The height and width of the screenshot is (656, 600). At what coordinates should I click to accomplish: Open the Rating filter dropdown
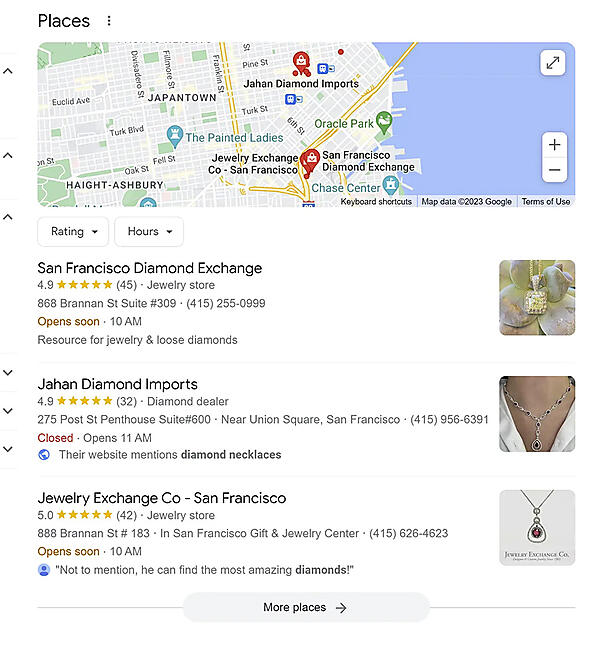pyautogui.click(x=73, y=231)
